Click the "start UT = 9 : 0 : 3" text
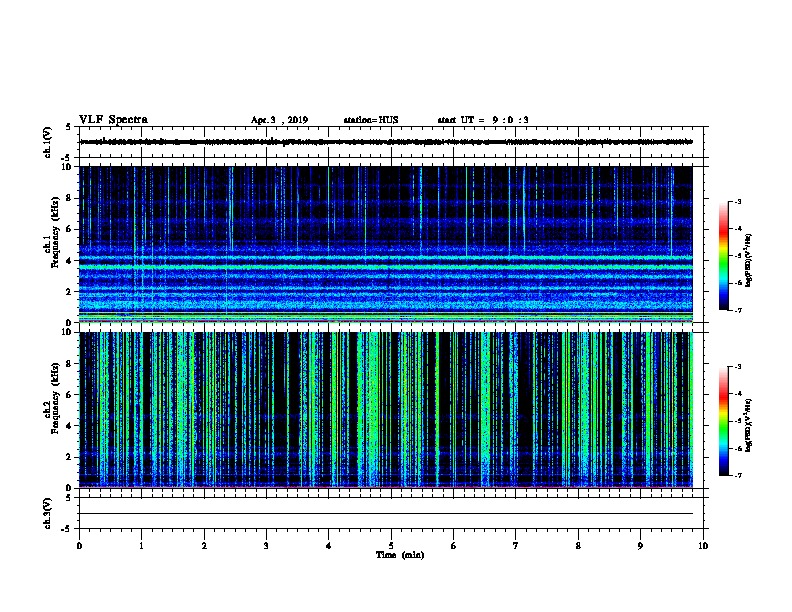Viewport: 792px width, 612px height. click(x=483, y=120)
